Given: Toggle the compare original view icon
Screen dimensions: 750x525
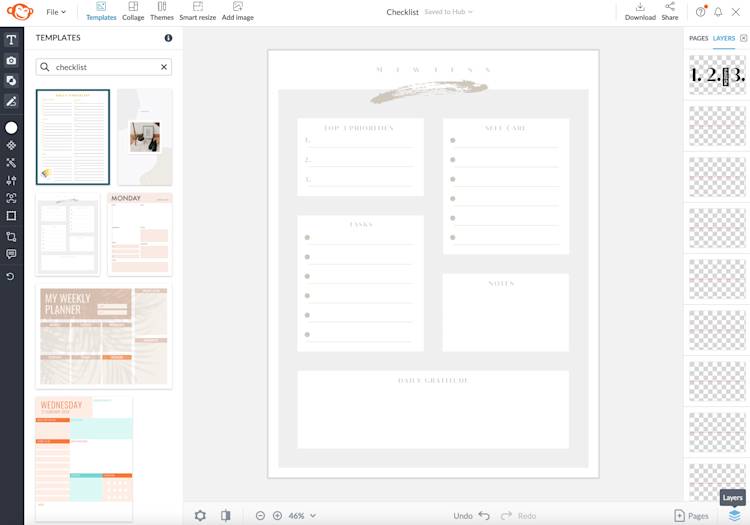Looking at the screenshot, I should coord(225,515).
